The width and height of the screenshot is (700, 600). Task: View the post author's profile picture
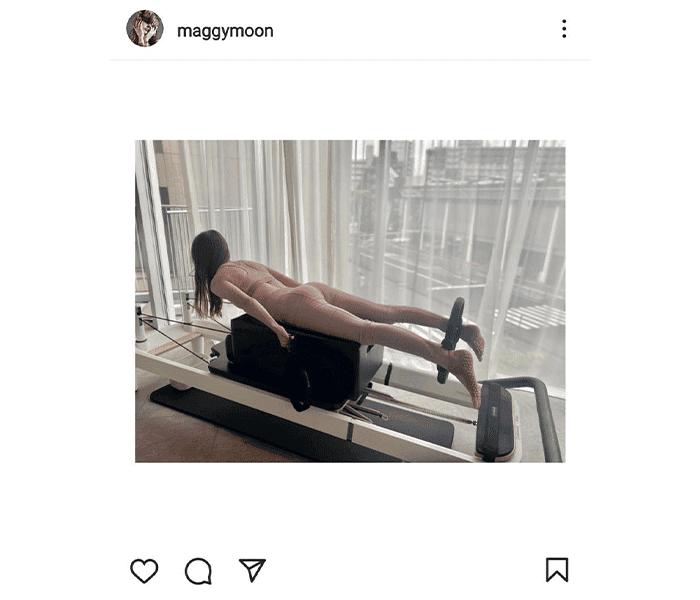145,29
